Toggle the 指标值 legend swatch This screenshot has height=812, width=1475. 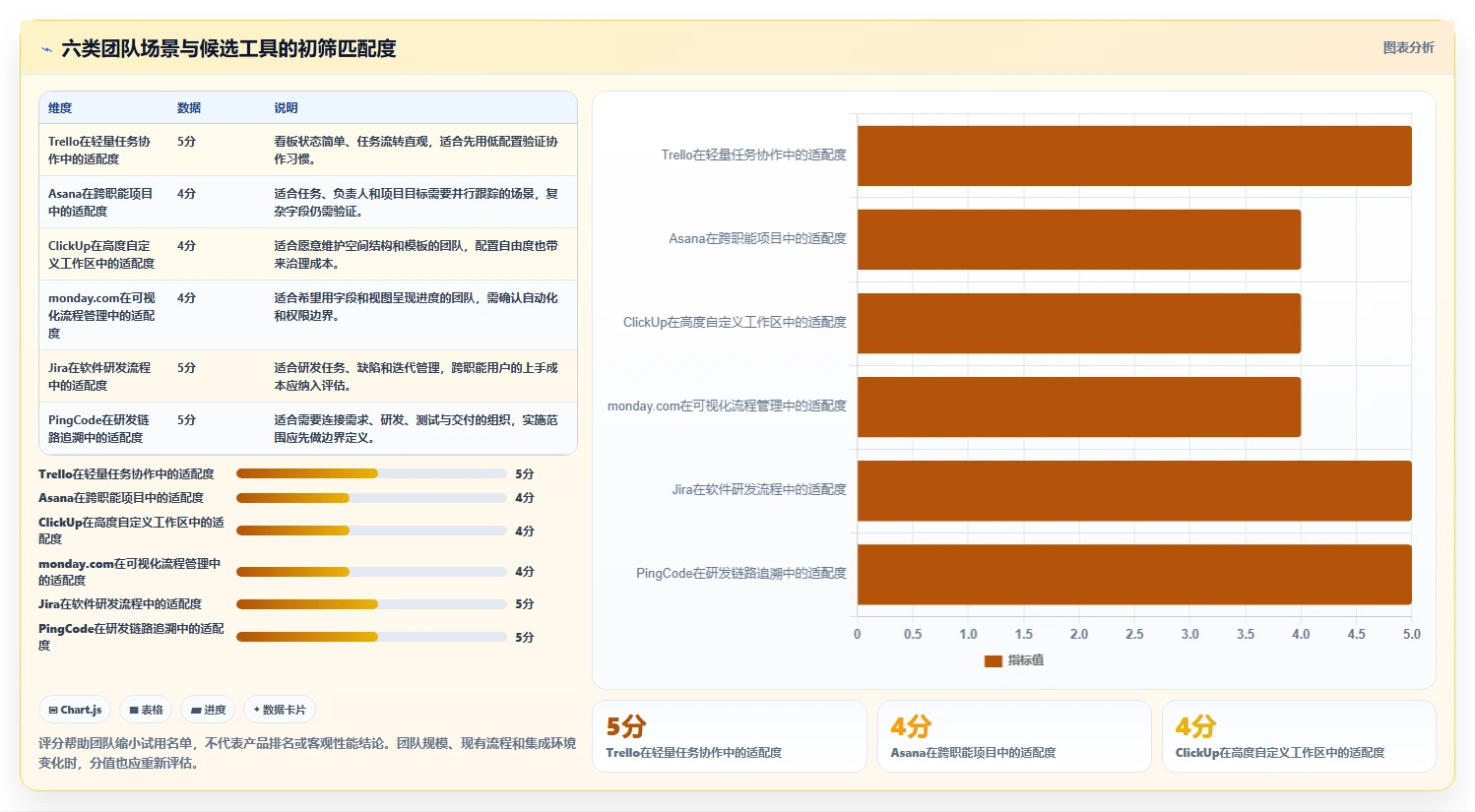click(993, 660)
